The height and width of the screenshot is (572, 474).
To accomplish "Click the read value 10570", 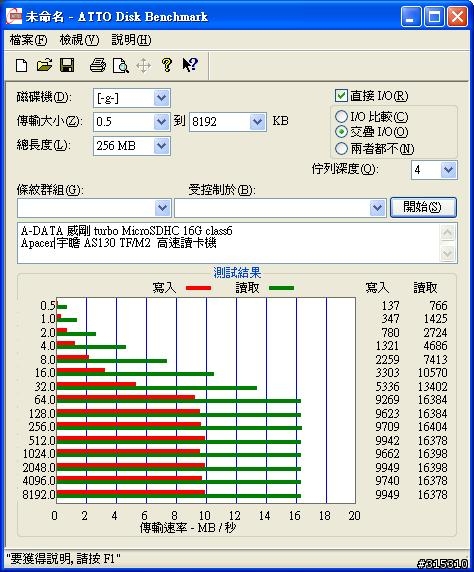I will coord(432,373).
